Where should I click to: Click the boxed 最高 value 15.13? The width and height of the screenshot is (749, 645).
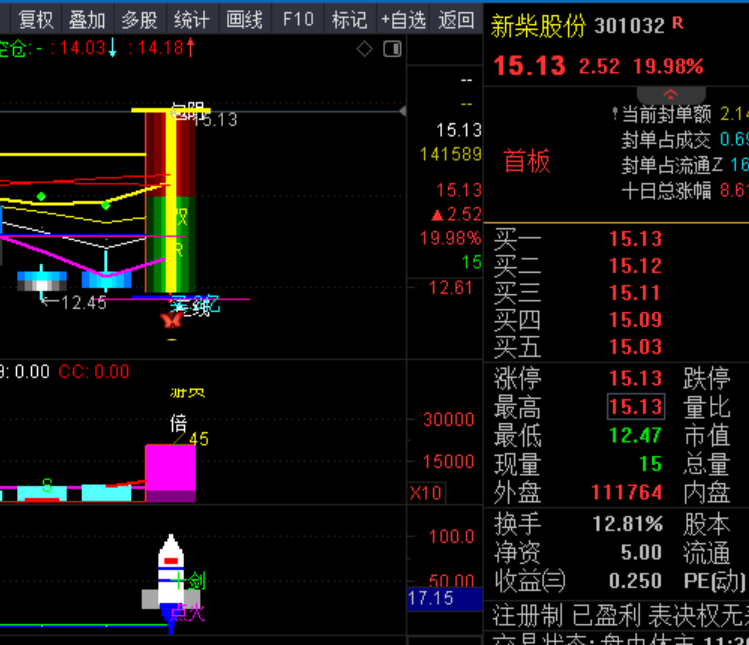point(636,407)
